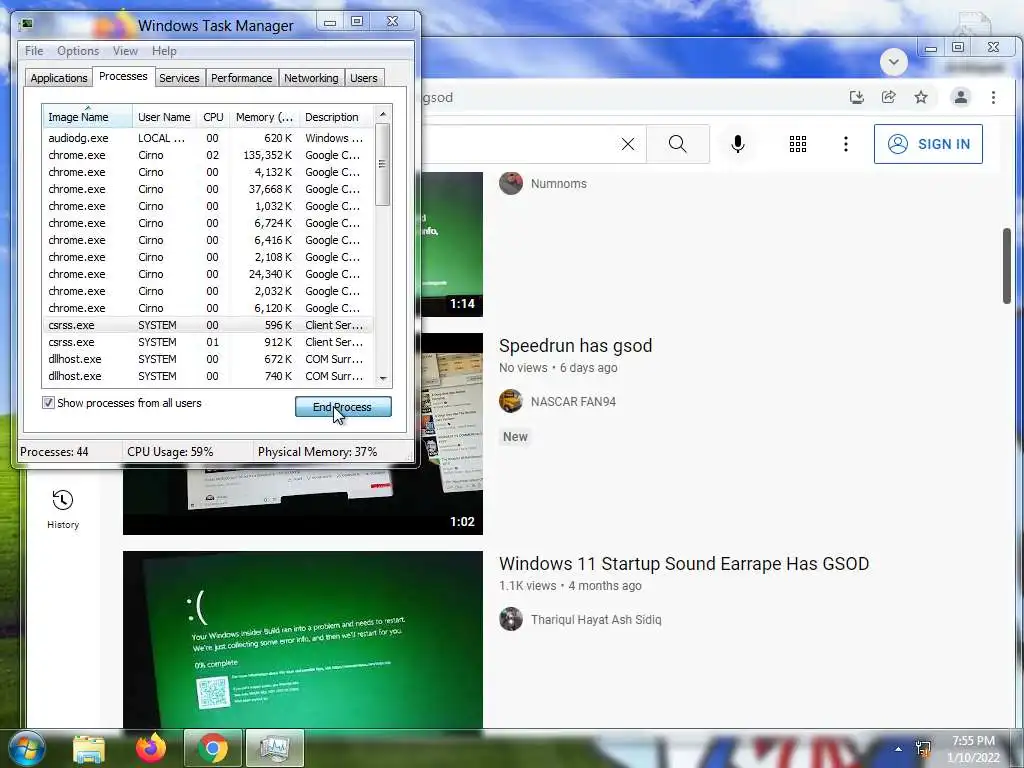Switch to the Services tab
This screenshot has width=1024, height=768.
pyautogui.click(x=179, y=78)
